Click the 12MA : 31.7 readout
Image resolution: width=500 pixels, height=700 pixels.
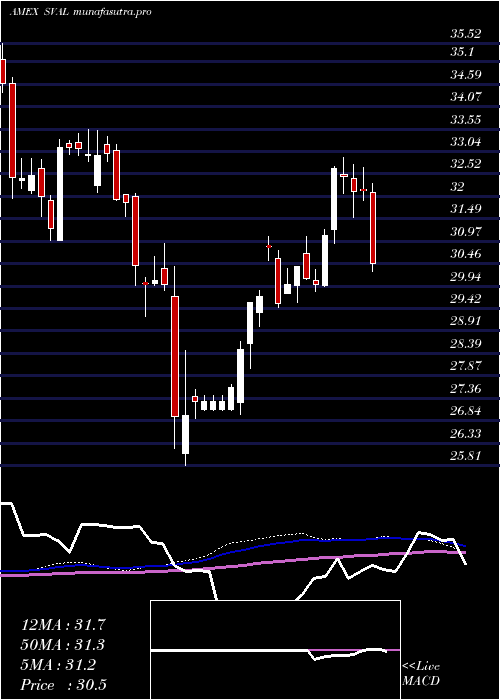pyautogui.click(x=63, y=625)
